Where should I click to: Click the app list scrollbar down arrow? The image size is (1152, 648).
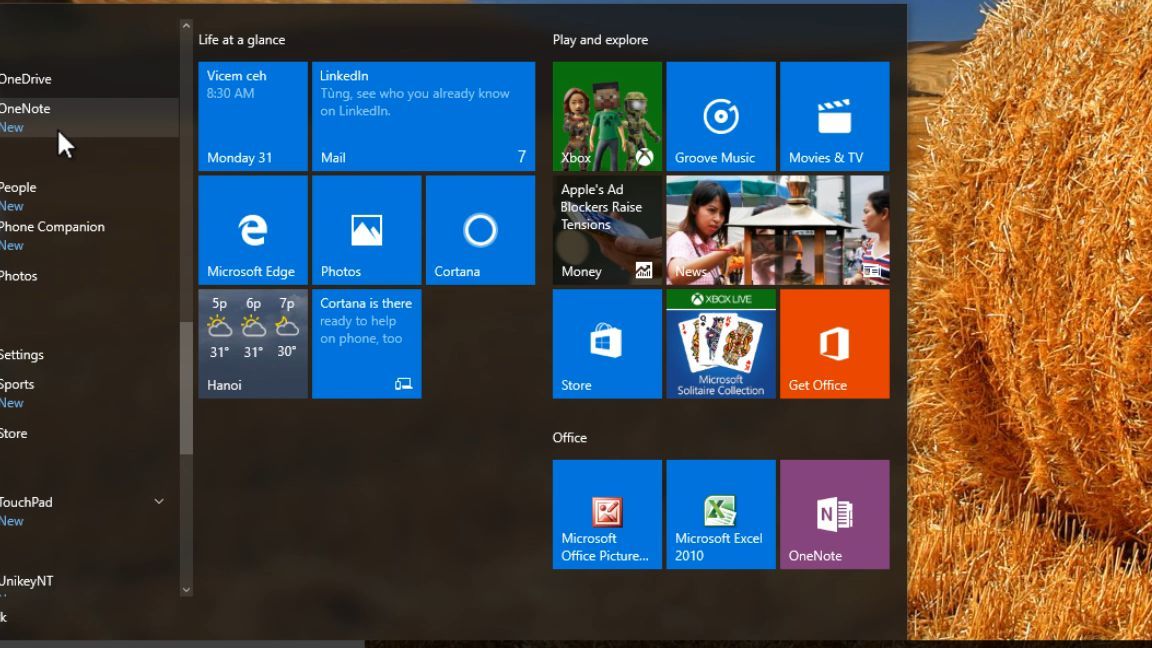[186, 589]
